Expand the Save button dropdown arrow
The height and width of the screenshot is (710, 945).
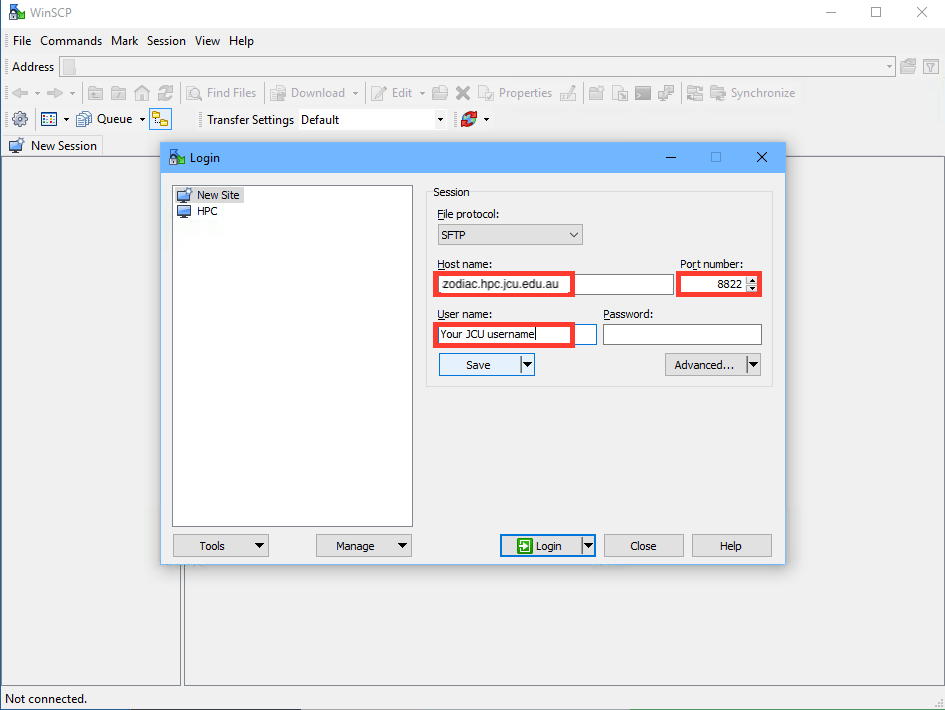(527, 365)
